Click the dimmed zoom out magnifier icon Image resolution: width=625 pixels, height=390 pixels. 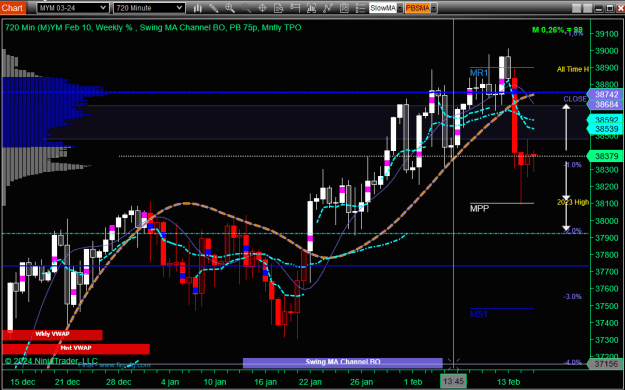pyautogui.click(x=246, y=8)
